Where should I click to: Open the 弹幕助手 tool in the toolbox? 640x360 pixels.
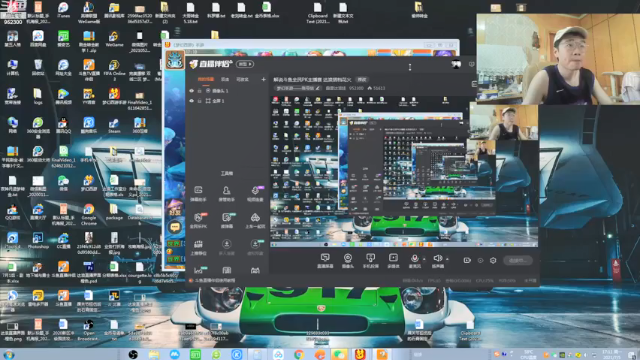tap(198, 194)
